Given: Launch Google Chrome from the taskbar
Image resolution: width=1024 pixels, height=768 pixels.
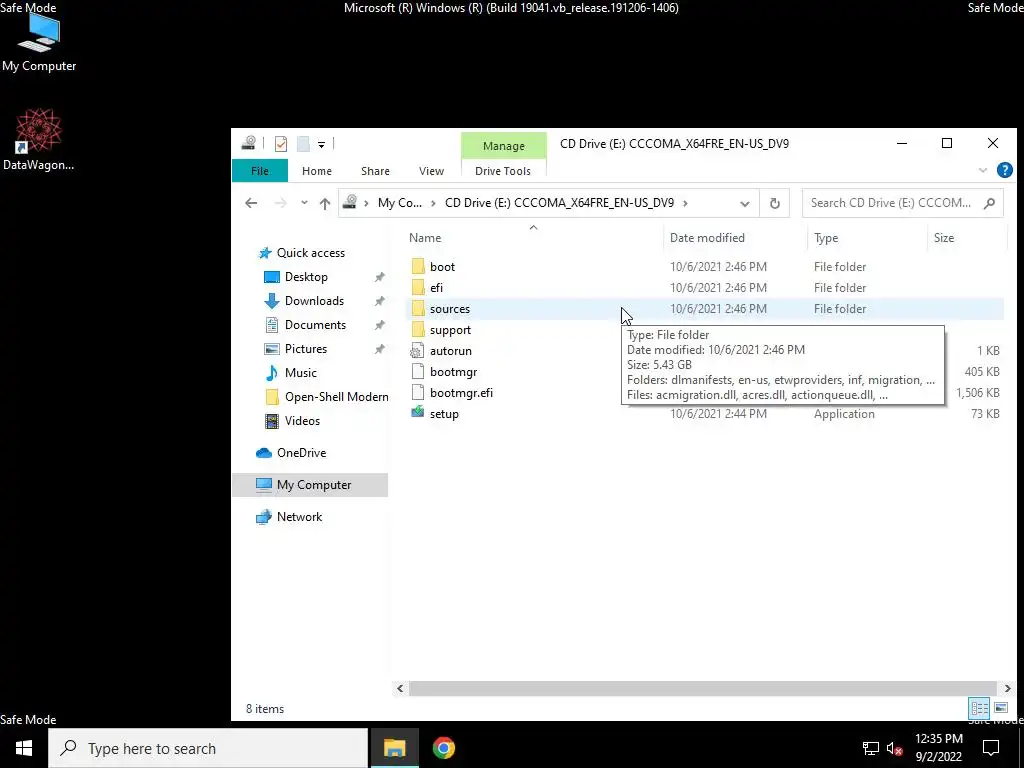Looking at the screenshot, I should tap(443, 748).
